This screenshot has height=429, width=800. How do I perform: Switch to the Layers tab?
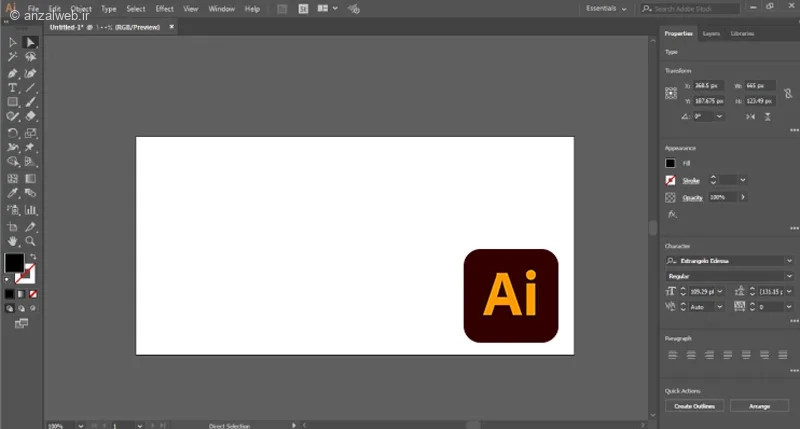click(x=711, y=34)
